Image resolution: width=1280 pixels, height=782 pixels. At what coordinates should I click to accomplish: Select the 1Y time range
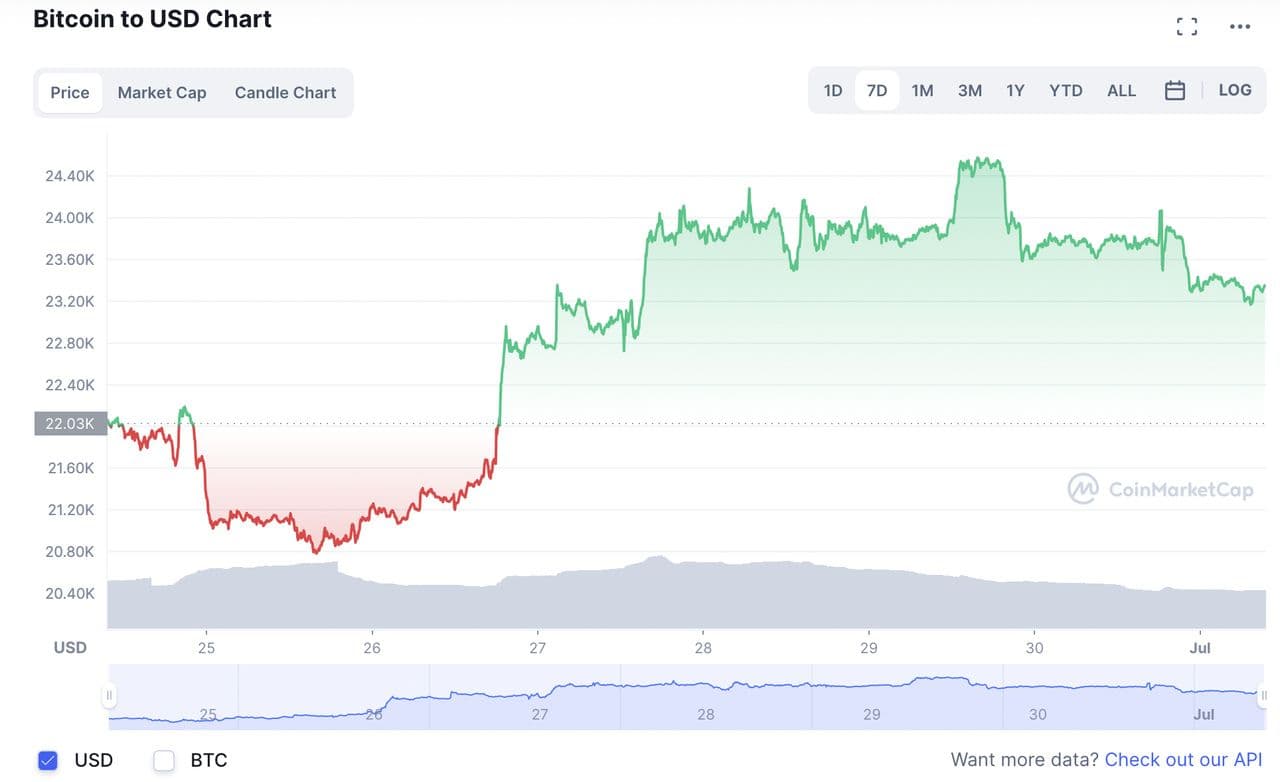[1015, 91]
